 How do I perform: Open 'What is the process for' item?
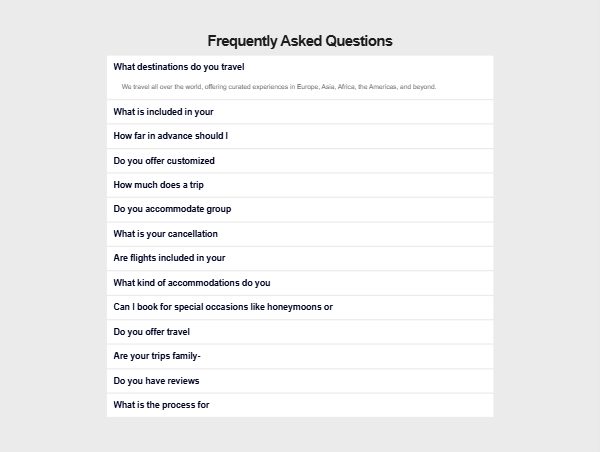click(x=300, y=405)
